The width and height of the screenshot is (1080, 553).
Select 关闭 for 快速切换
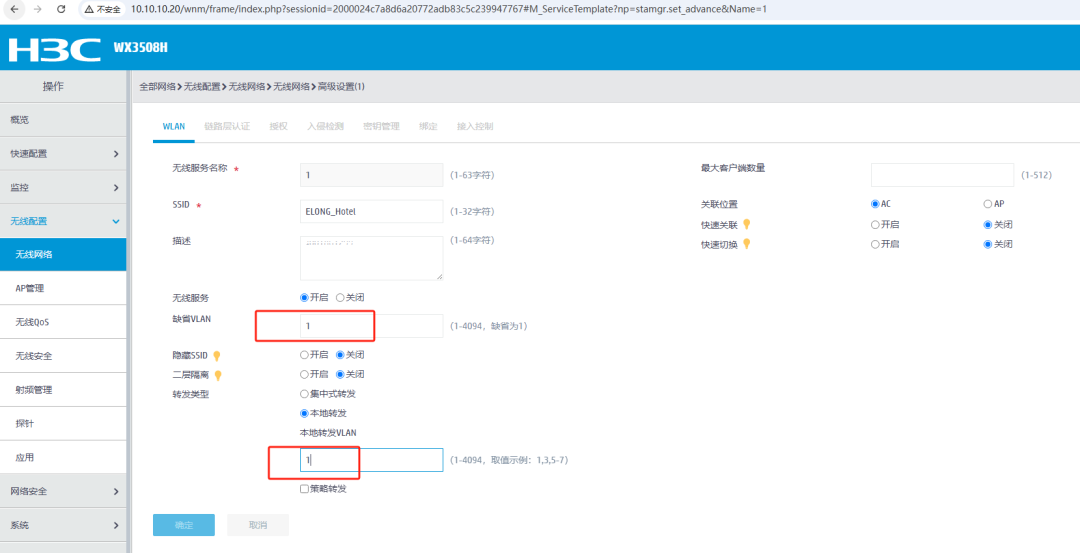(x=988, y=244)
